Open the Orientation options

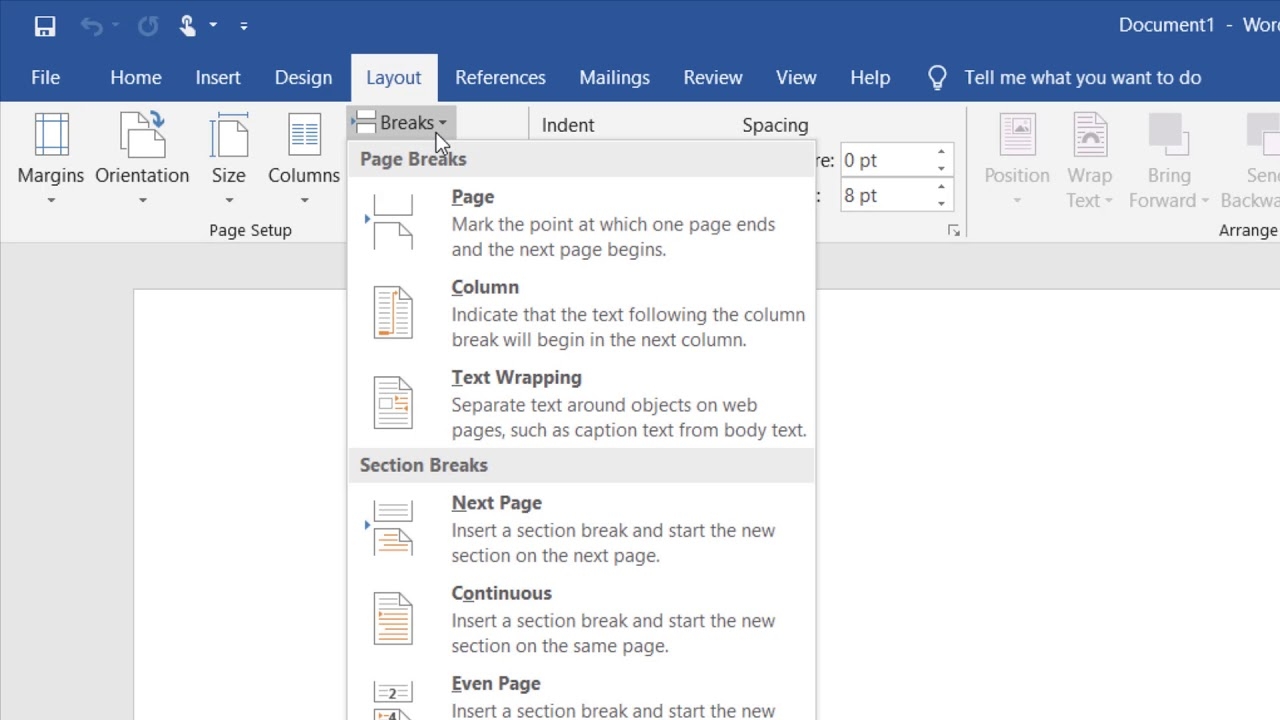pos(142,158)
